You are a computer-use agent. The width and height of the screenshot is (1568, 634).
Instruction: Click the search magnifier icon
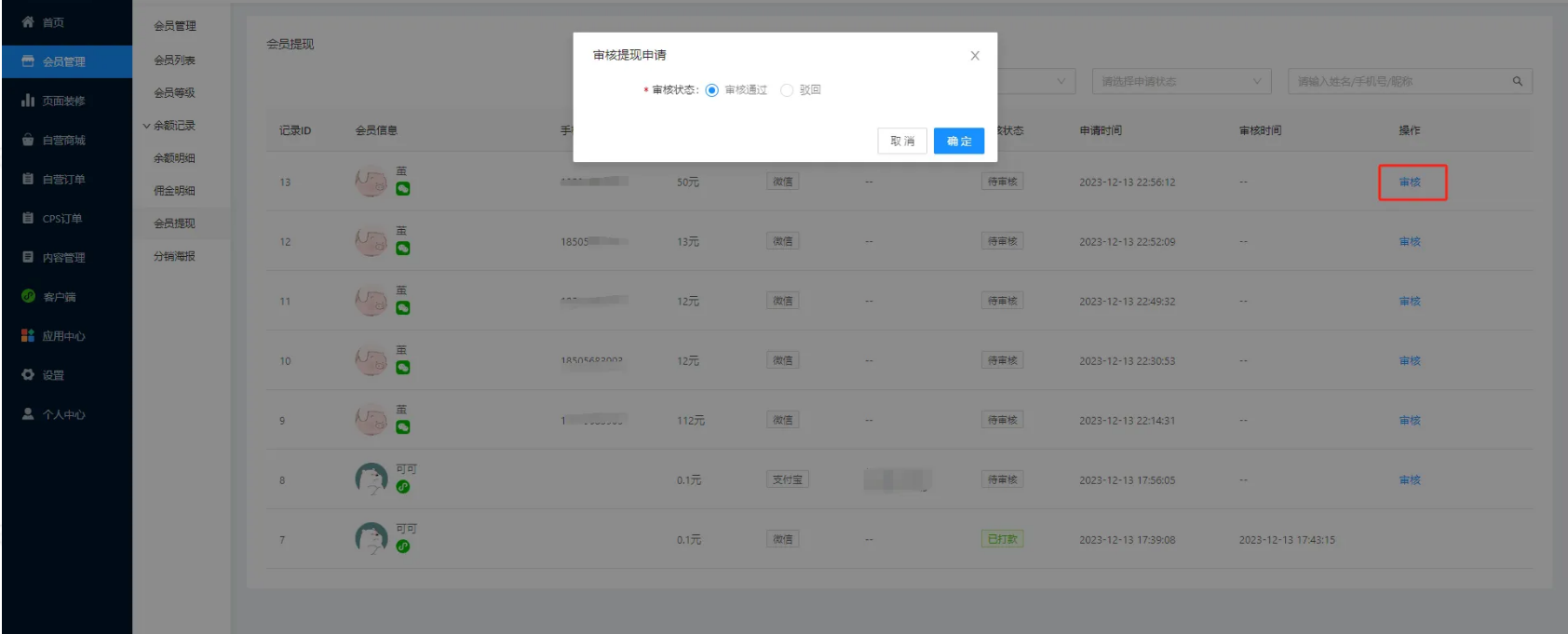[1518, 82]
